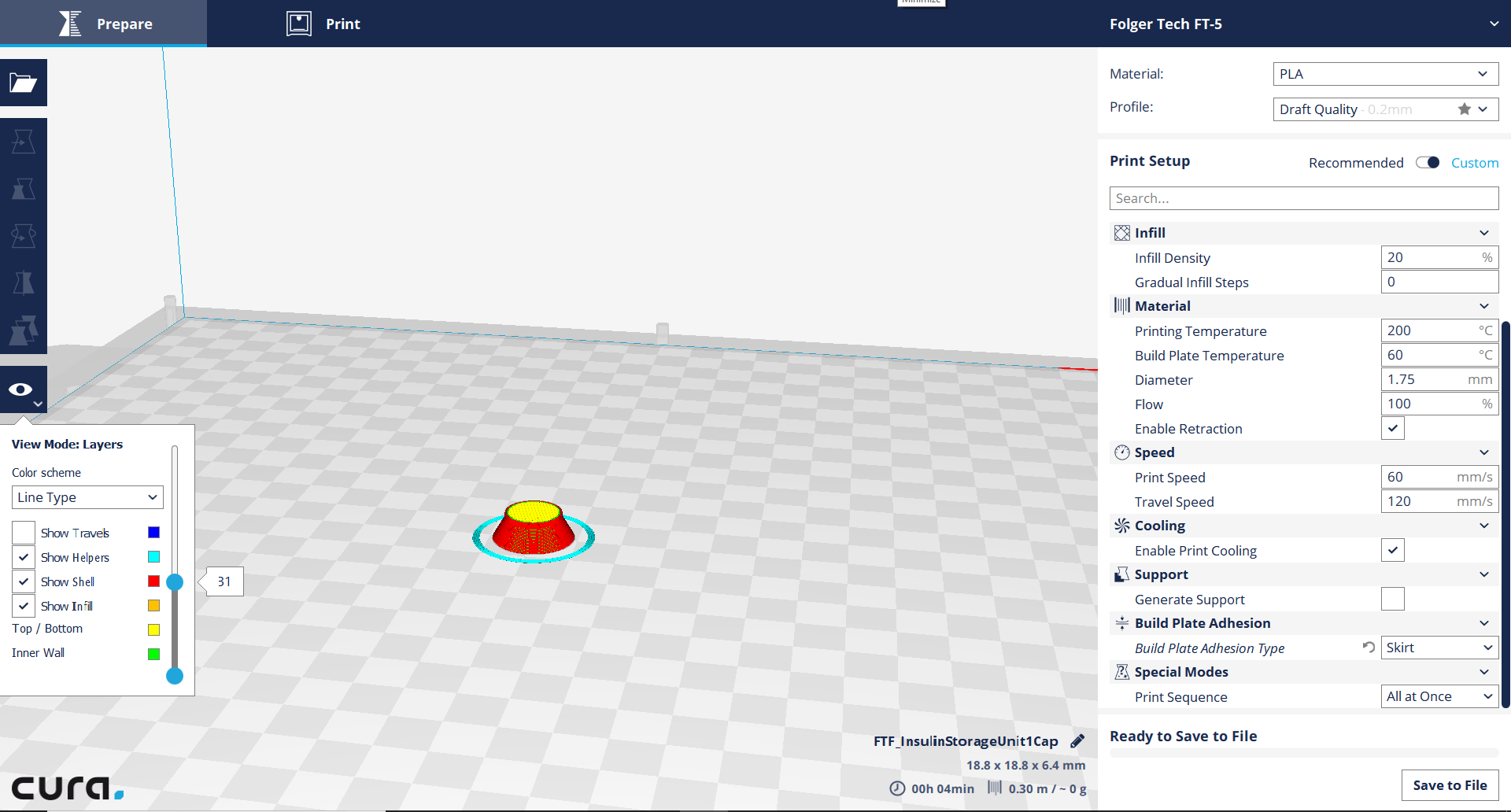Collapse the Support section chevron
The width and height of the screenshot is (1511, 812).
(1484, 574)
